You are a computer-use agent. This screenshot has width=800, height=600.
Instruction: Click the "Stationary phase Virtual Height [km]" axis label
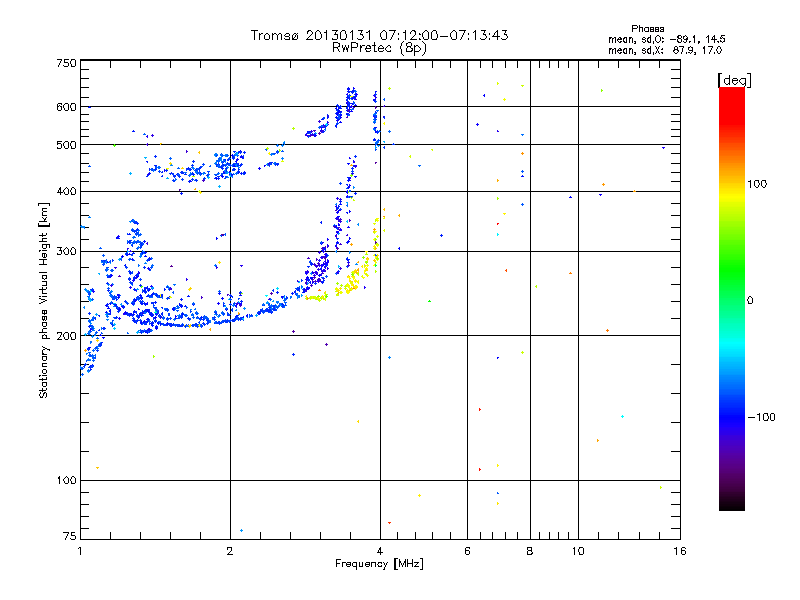point(44,300)
